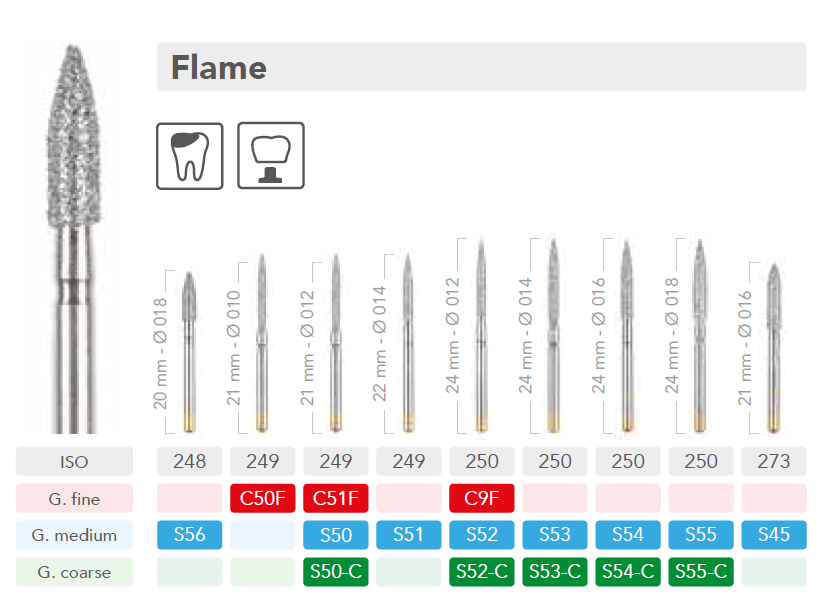The image size is (825, 607).
Task: Click the G. coarse row label
Action: (x=74, y=572)
